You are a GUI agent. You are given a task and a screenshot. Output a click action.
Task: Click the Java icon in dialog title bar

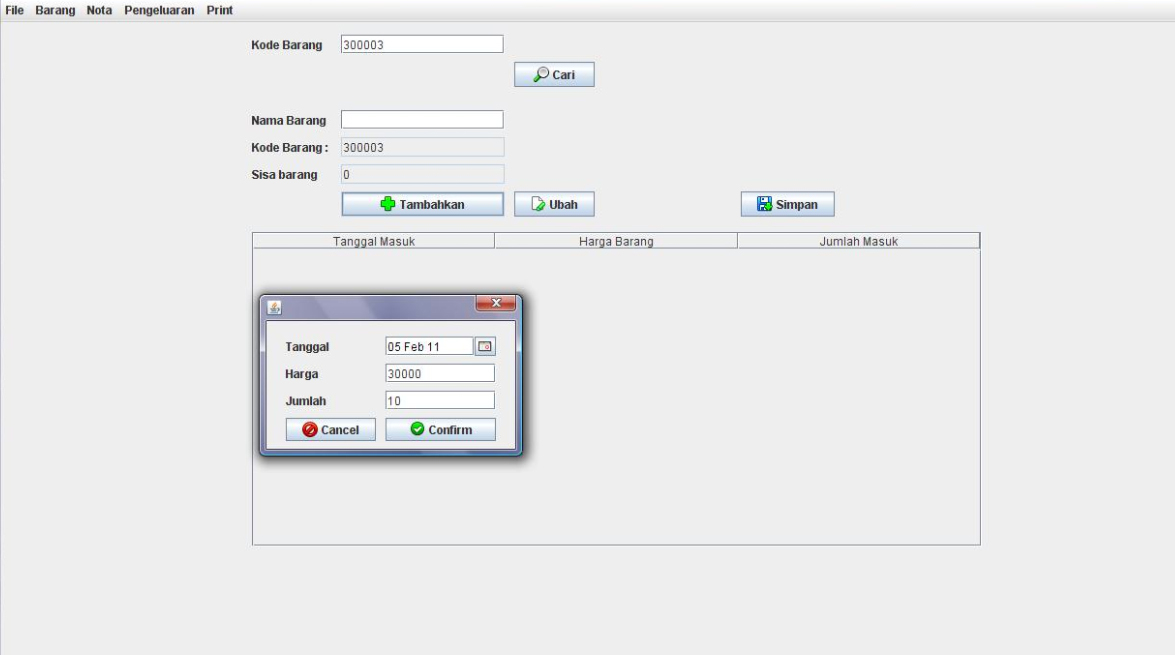(274, 307)
